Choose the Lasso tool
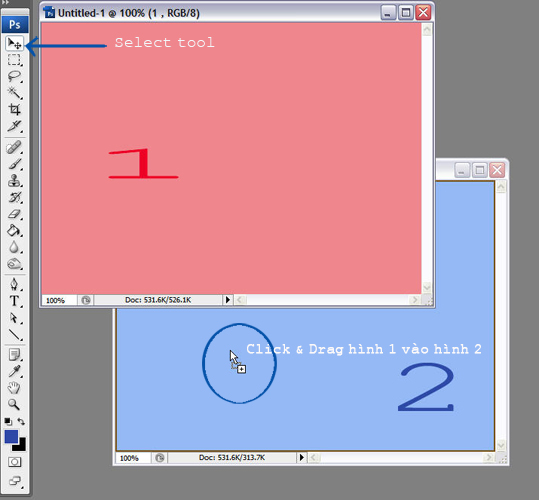539x500 pixels. tap(14, 76)
